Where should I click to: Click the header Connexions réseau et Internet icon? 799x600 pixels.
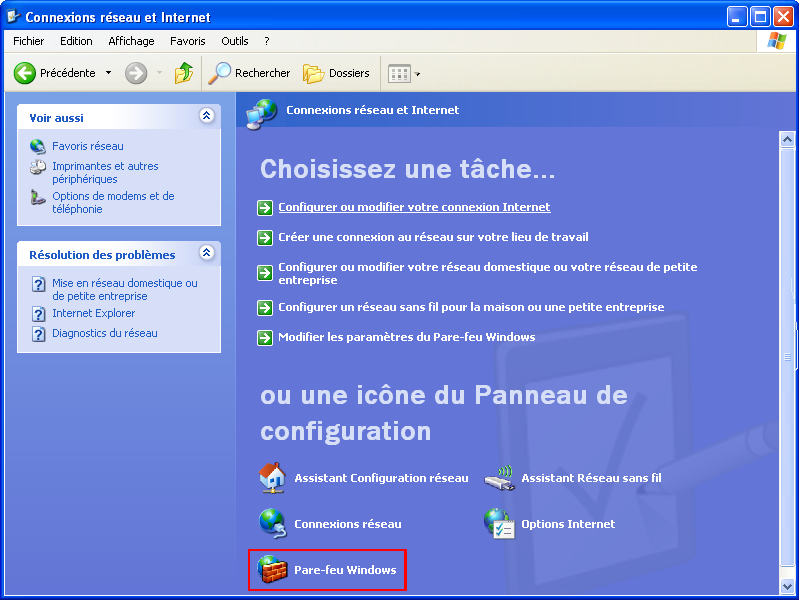coord(261,114)
